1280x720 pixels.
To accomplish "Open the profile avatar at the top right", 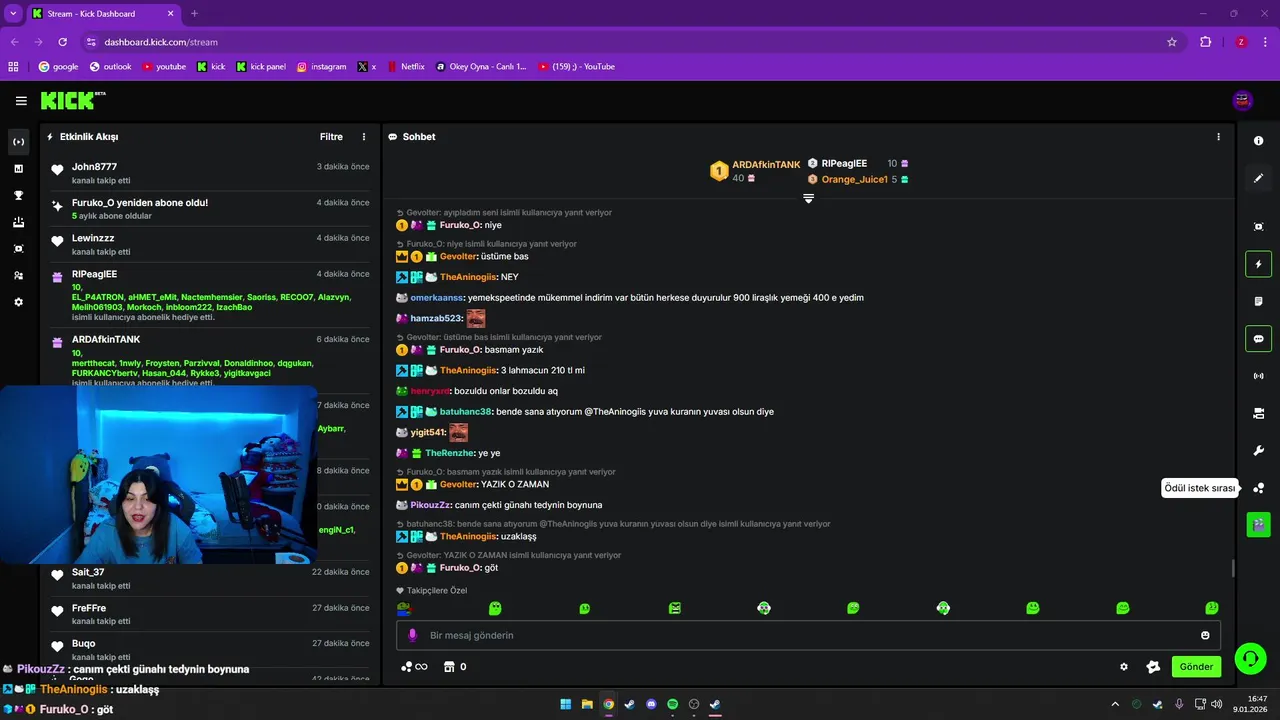I will [x=1243, y=100].
